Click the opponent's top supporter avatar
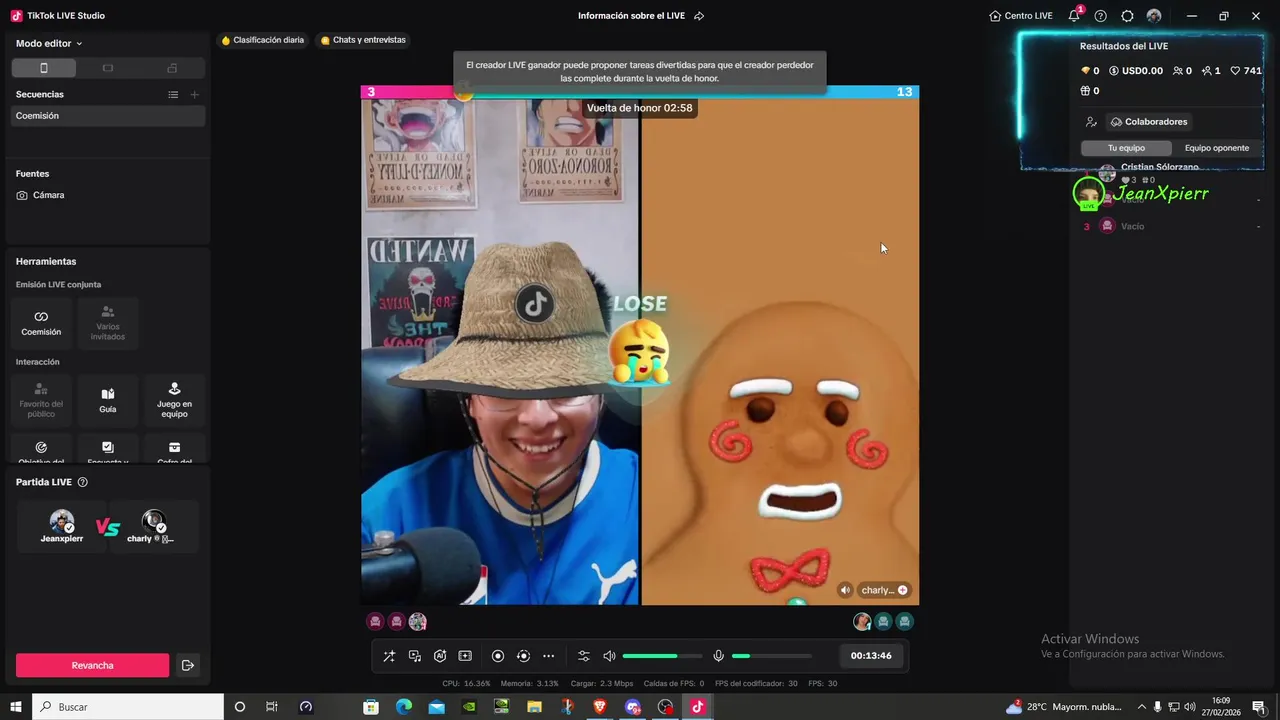 [x=862, y=622]
